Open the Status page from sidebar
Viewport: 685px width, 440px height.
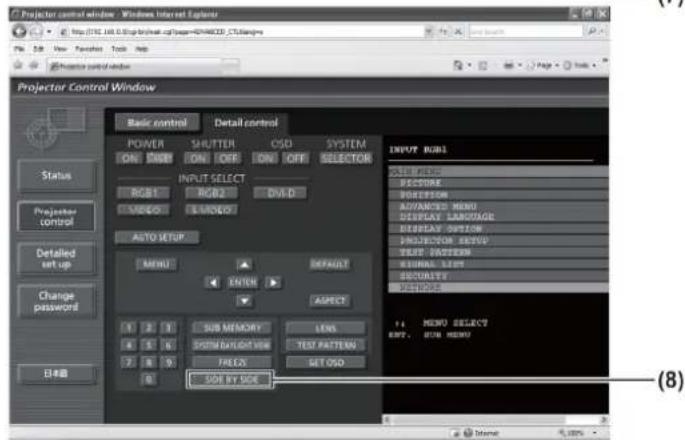[56, 176]
